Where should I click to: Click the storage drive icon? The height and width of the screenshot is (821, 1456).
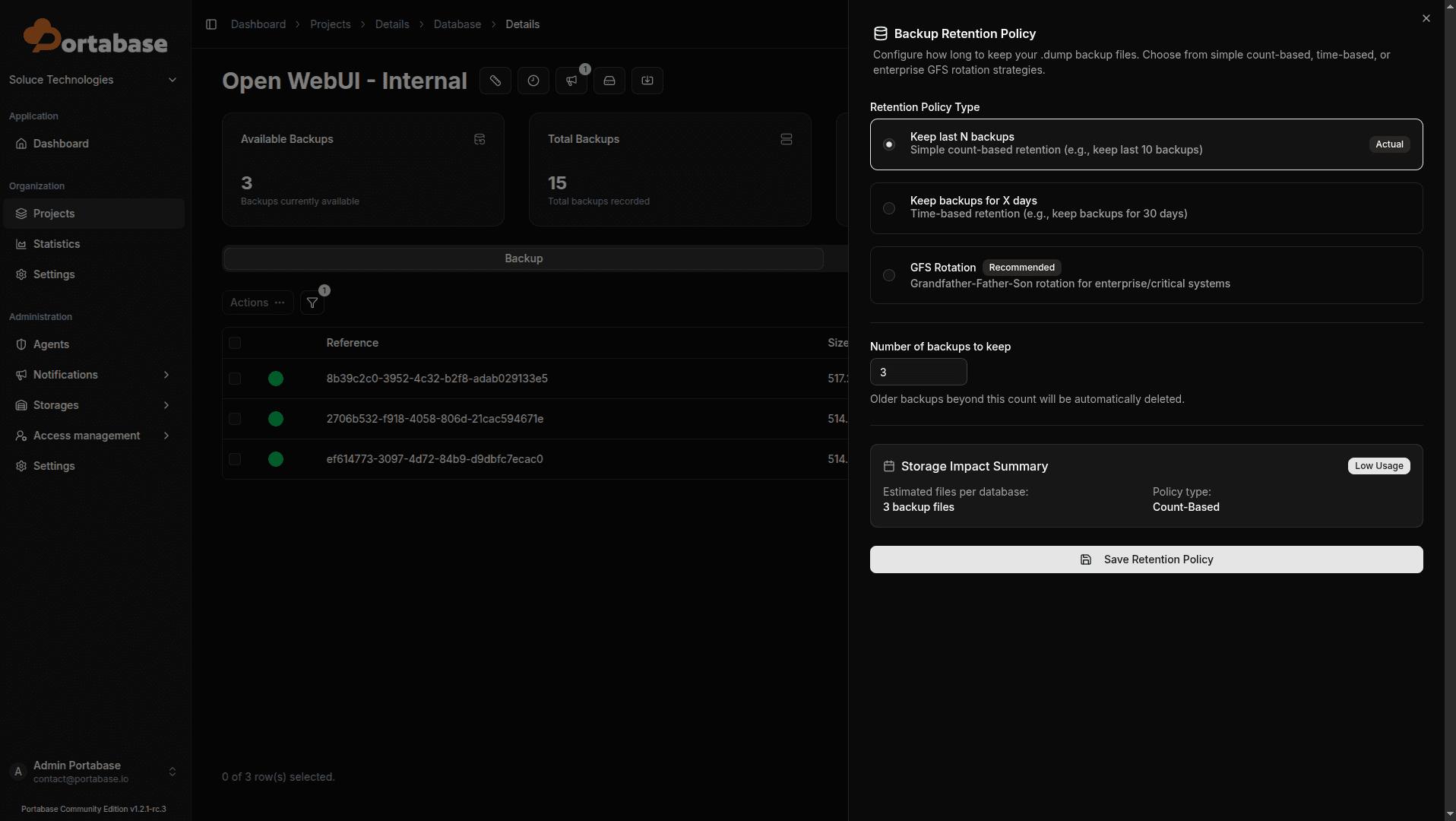tap(609, 81)
